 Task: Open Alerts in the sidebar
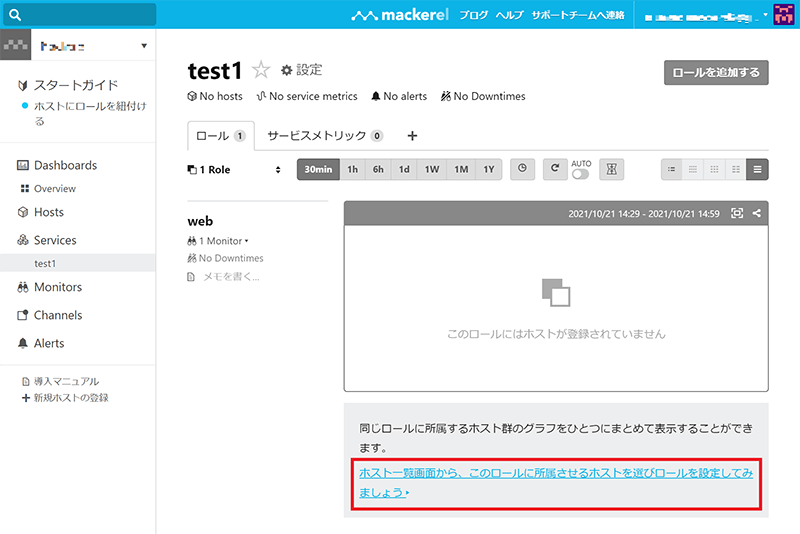[x=48, y=343]
